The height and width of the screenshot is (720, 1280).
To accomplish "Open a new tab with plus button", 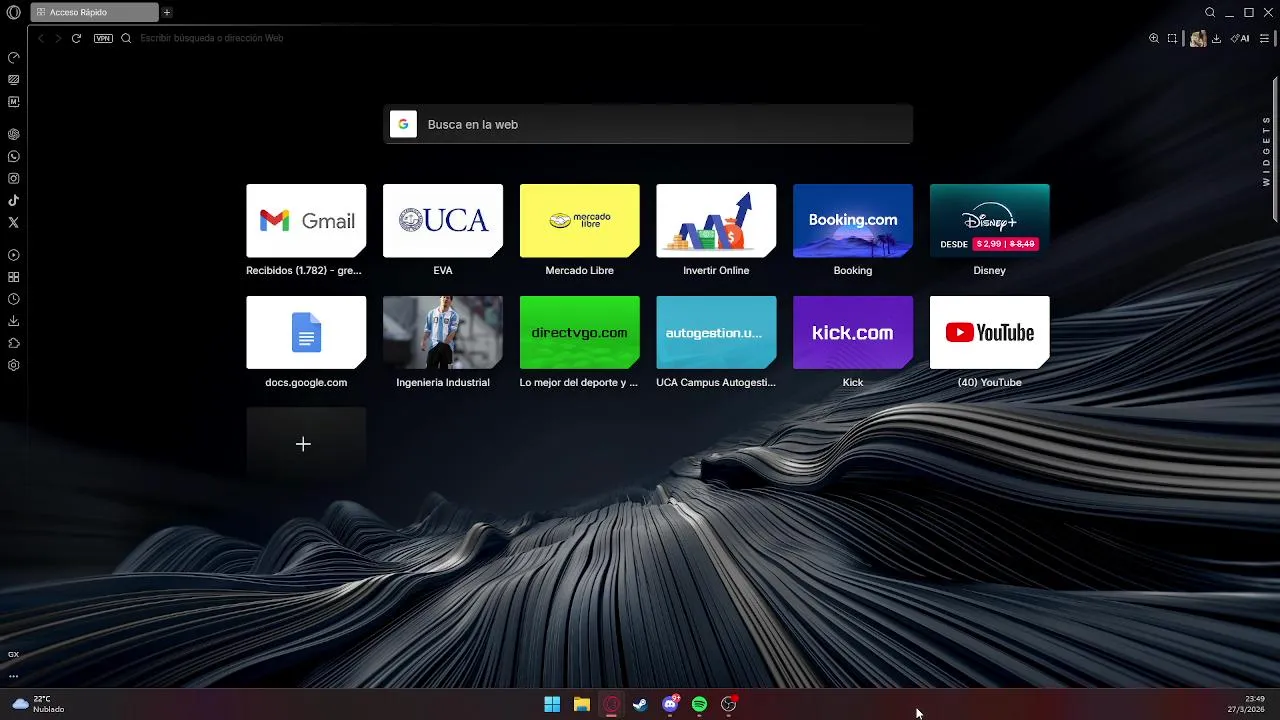I will (x=167, y=13).
